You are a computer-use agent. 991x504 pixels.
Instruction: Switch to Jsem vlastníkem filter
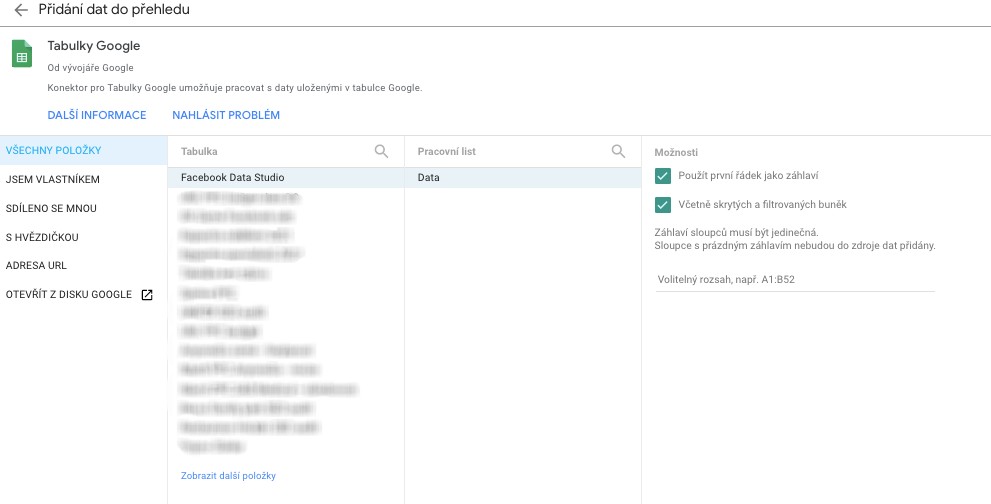(53, 180)
